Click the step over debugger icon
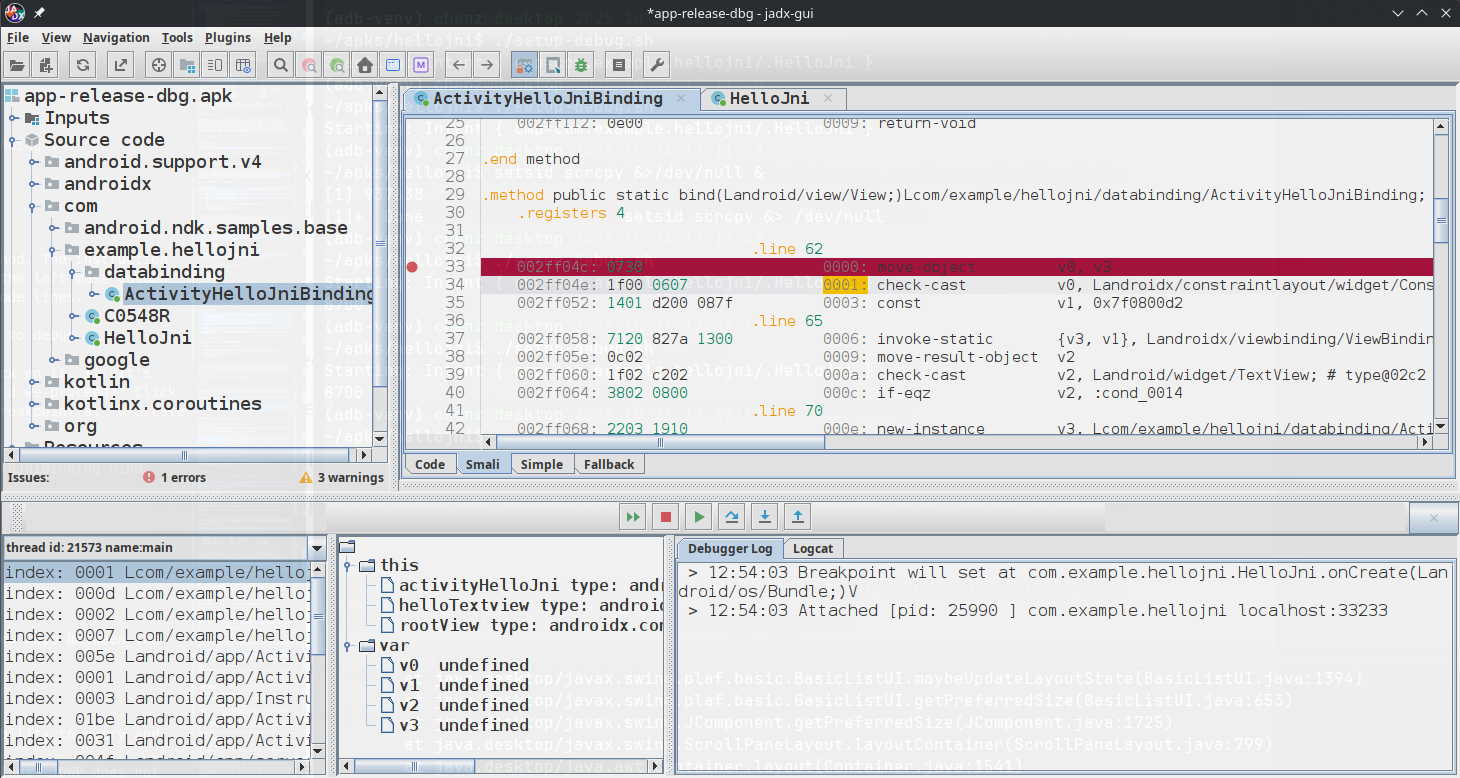Image resolution: width=1460 pixels, height=778 pixels. pyautogui.click(x=732, y=517)
